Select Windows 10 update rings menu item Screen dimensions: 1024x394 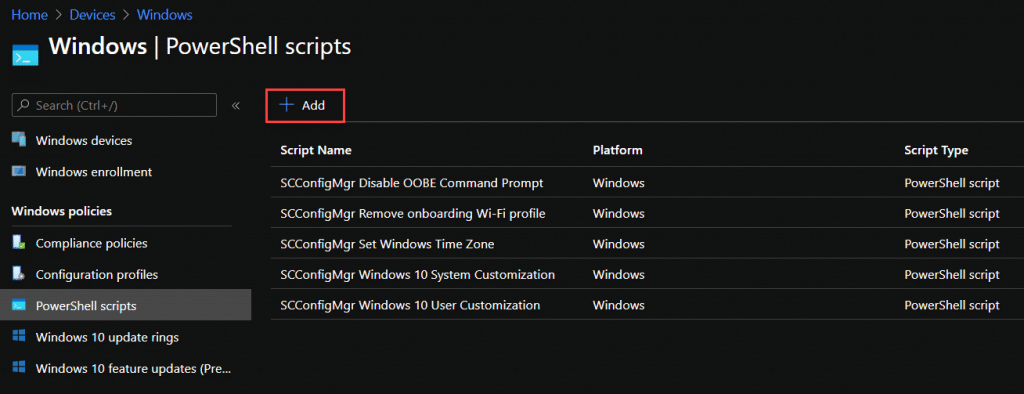point(125,337)
